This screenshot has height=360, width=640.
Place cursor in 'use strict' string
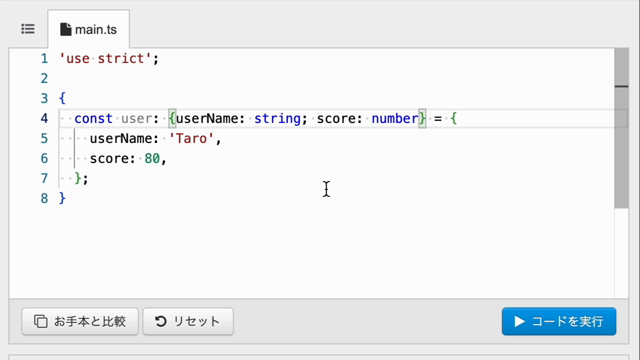pos(105,59)
